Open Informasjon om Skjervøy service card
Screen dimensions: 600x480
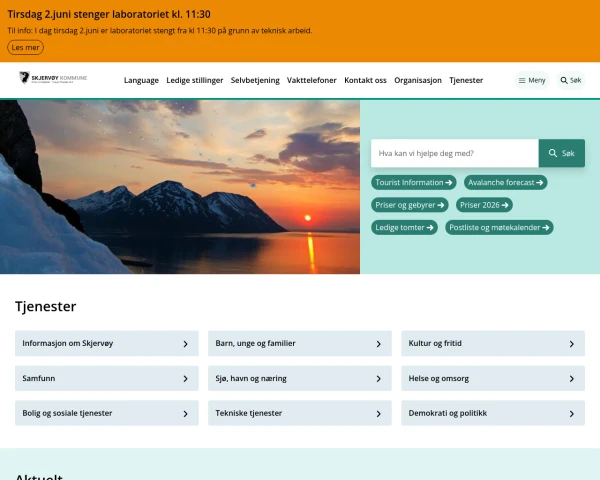107,343
